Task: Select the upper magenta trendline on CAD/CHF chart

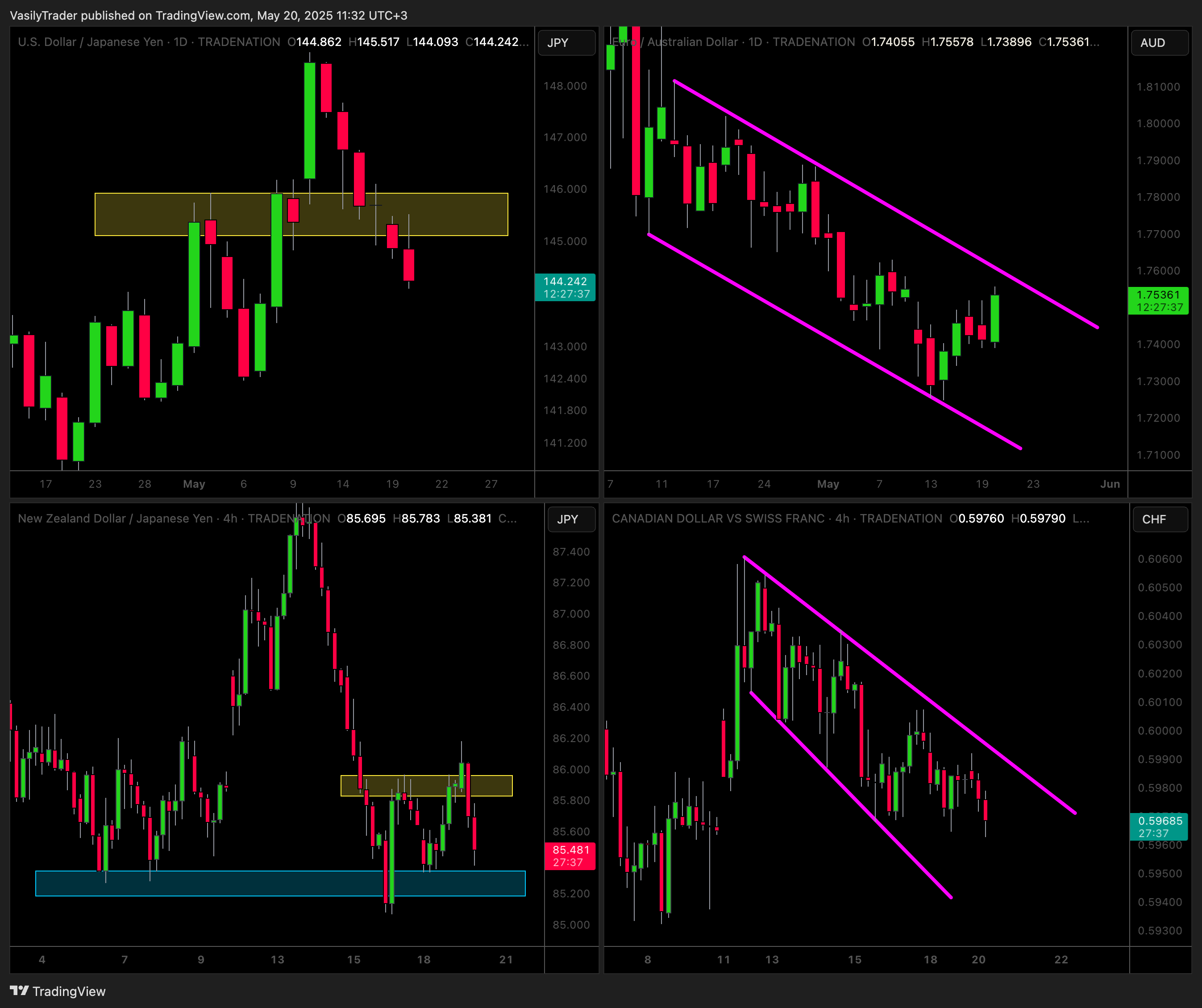Action: click(x=910, y=684)
